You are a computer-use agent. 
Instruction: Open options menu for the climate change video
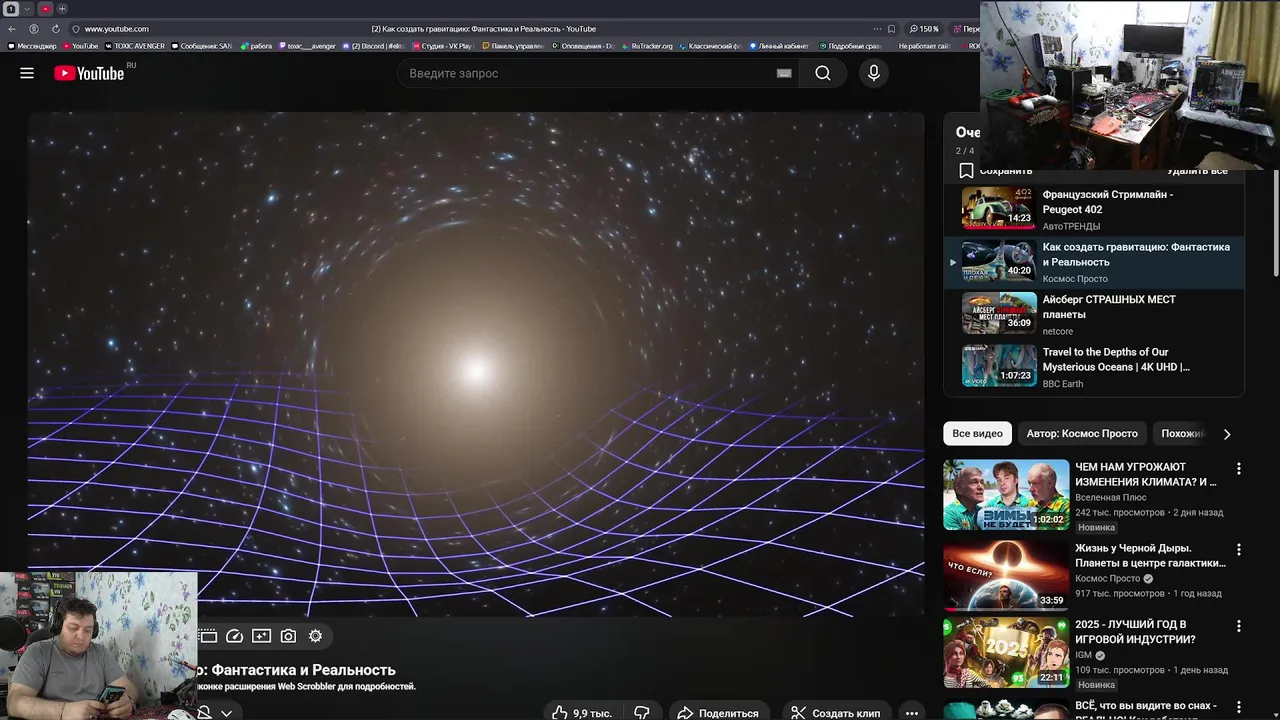(1238, 468)
